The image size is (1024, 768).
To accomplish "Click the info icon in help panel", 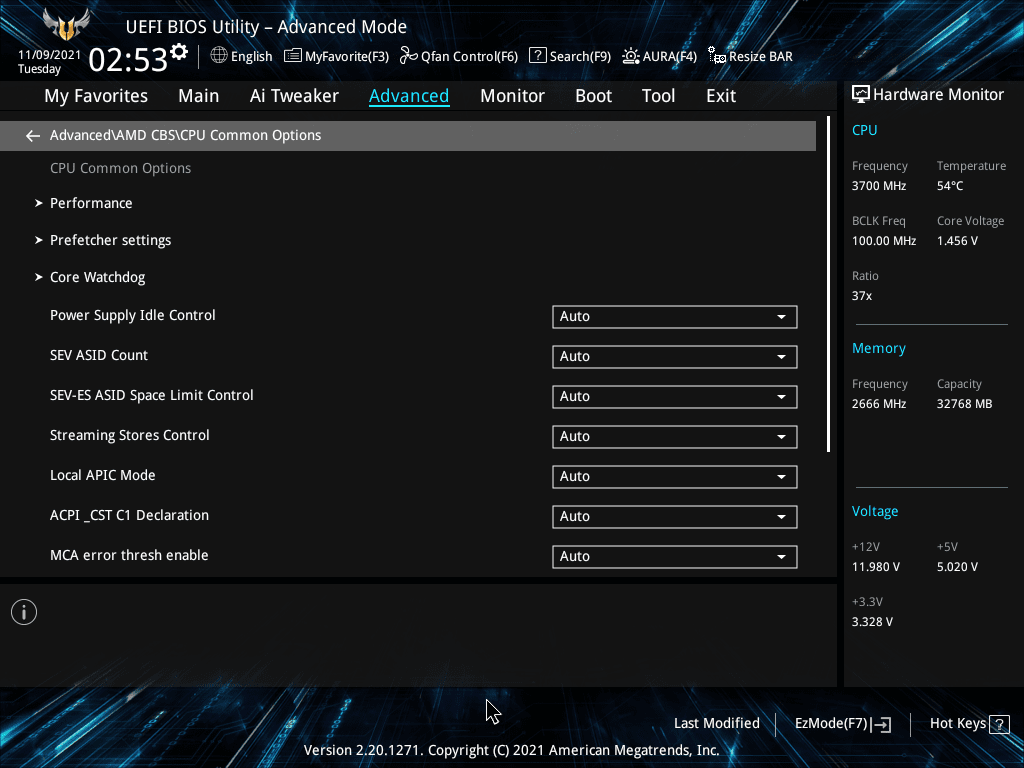I will click(x=24, y=612).
